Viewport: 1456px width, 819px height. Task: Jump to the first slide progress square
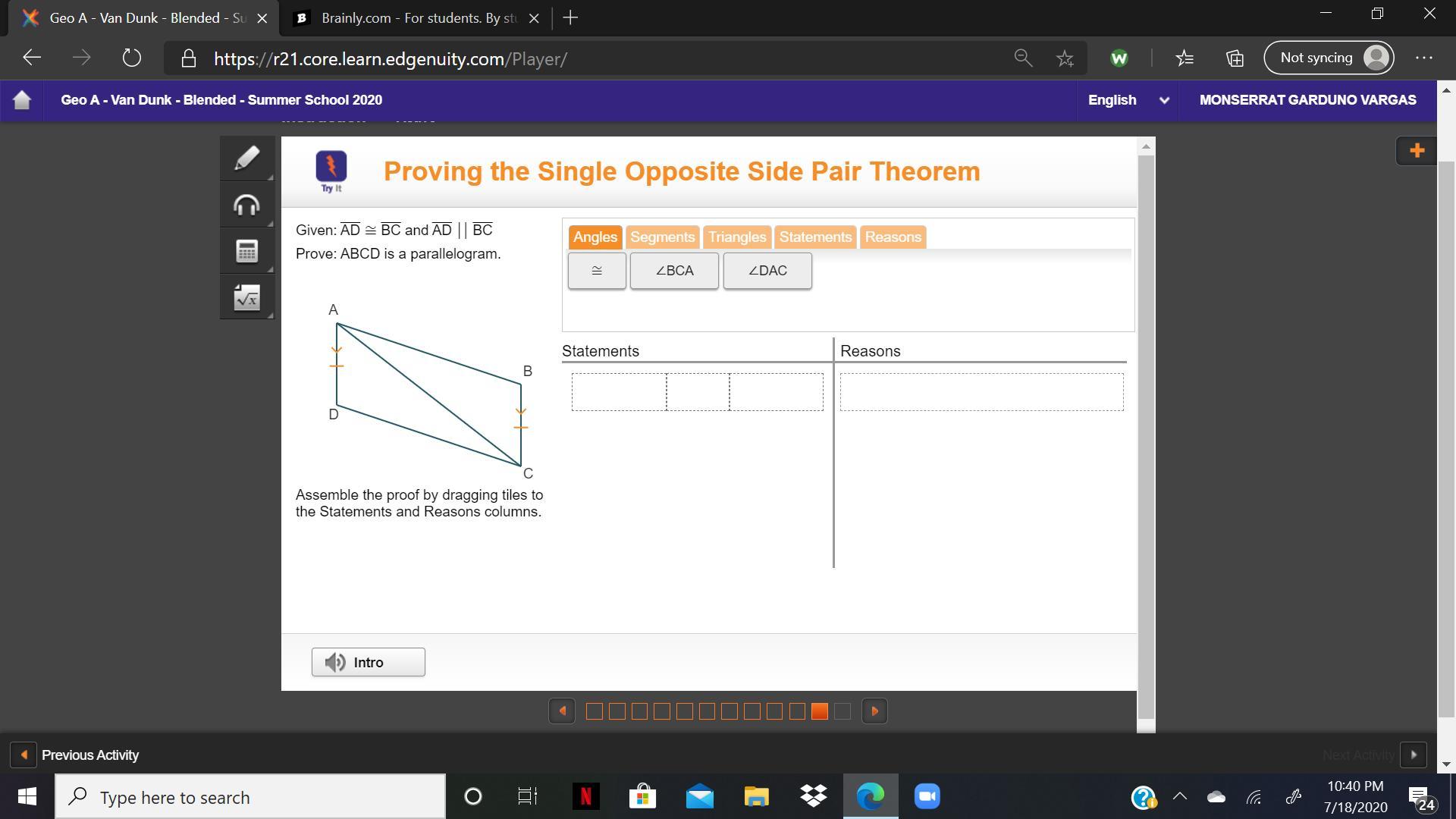pos(595,711)
